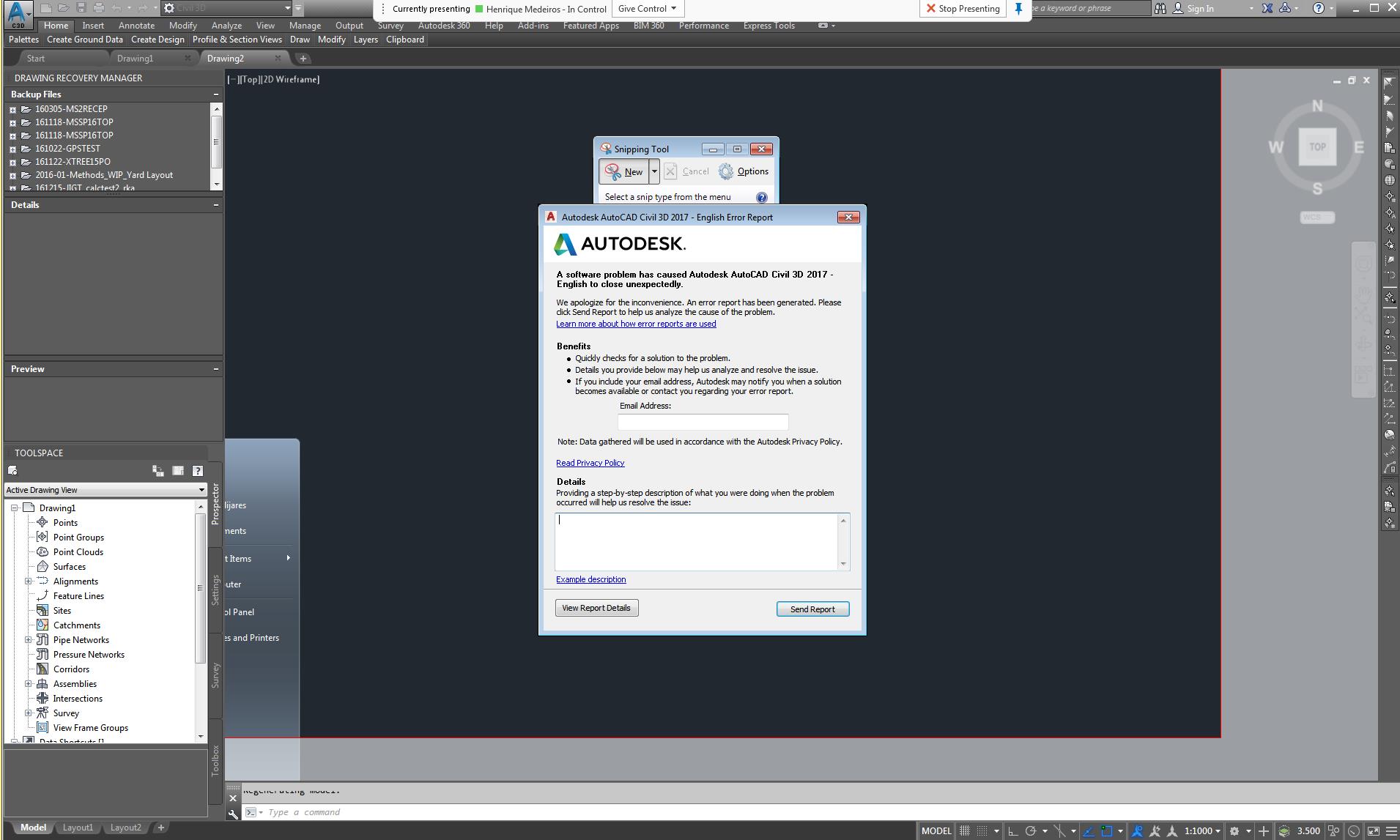The image size is (1400, 840).
Task: Click the Send Report button
Action: [x=812, y=609]
